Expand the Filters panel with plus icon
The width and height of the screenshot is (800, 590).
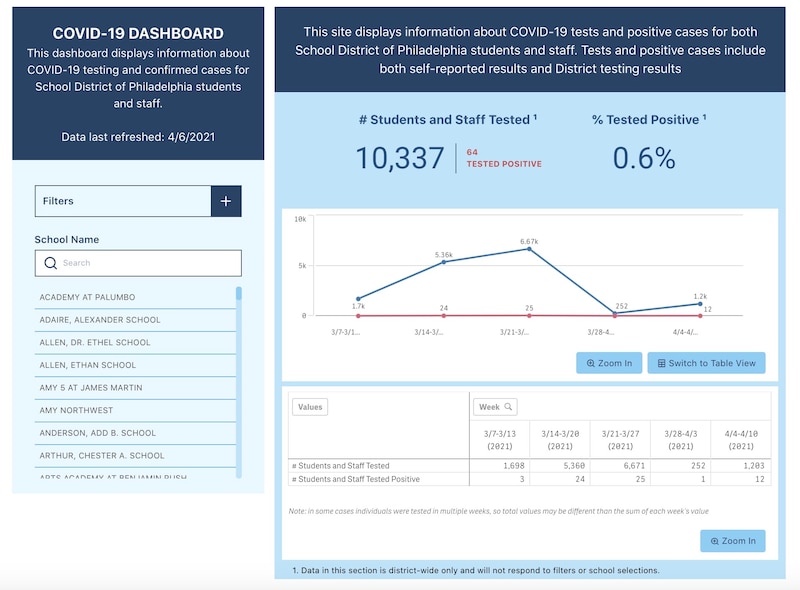point(226,201)
